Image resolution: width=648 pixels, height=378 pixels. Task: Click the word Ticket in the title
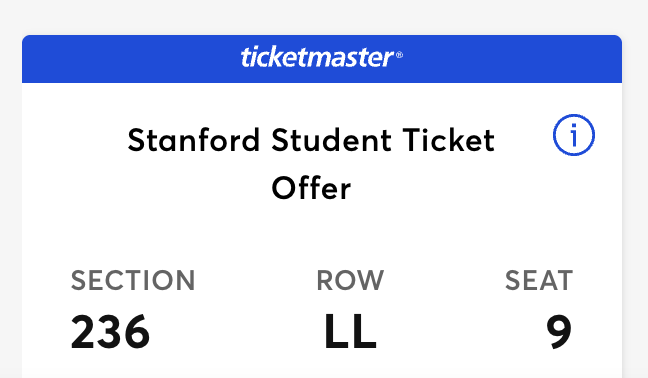(x=449, y=140)
